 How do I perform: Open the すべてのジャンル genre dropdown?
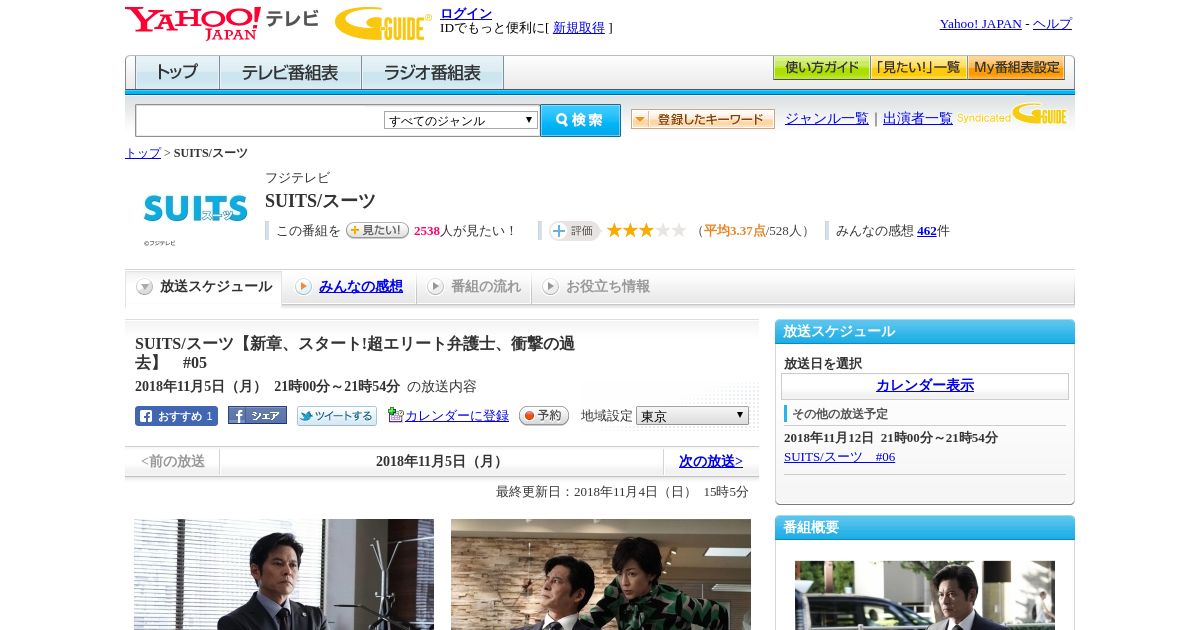[461, 120]
